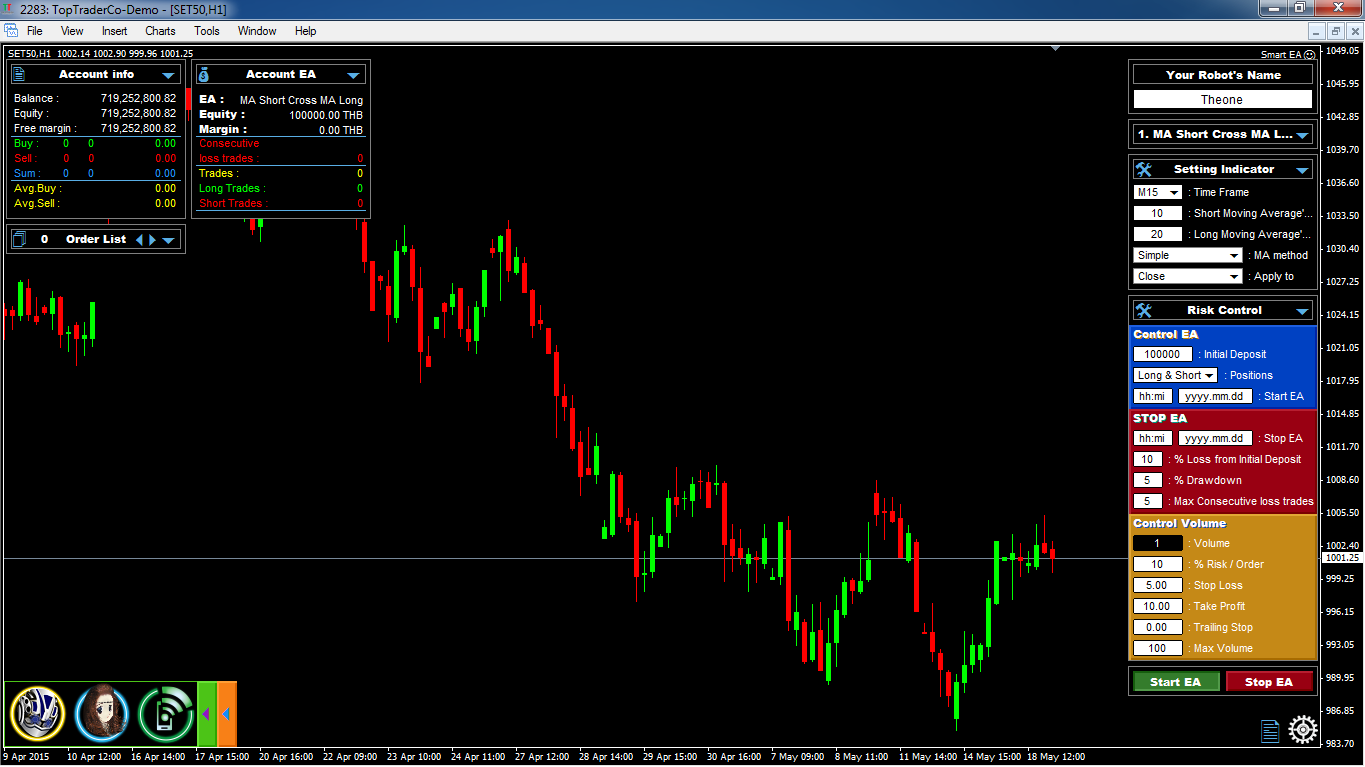Image resolution: width=1365 pixels, height=767 pixels.
Task: Collapse the Account info panel
Action: [168, 75]
